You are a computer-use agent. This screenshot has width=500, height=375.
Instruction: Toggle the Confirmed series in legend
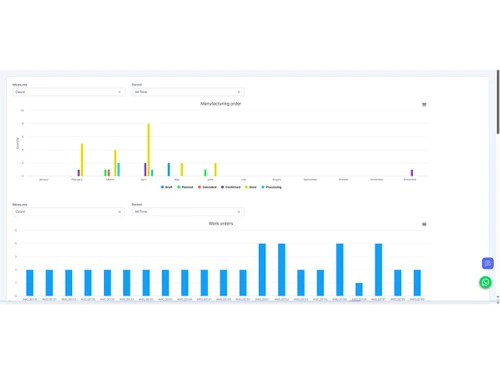click(231, 187)
